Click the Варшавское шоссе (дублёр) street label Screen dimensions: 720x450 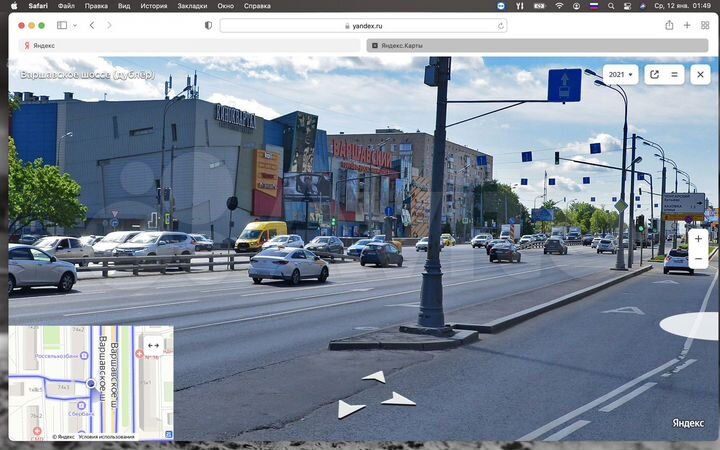point(87,75)
